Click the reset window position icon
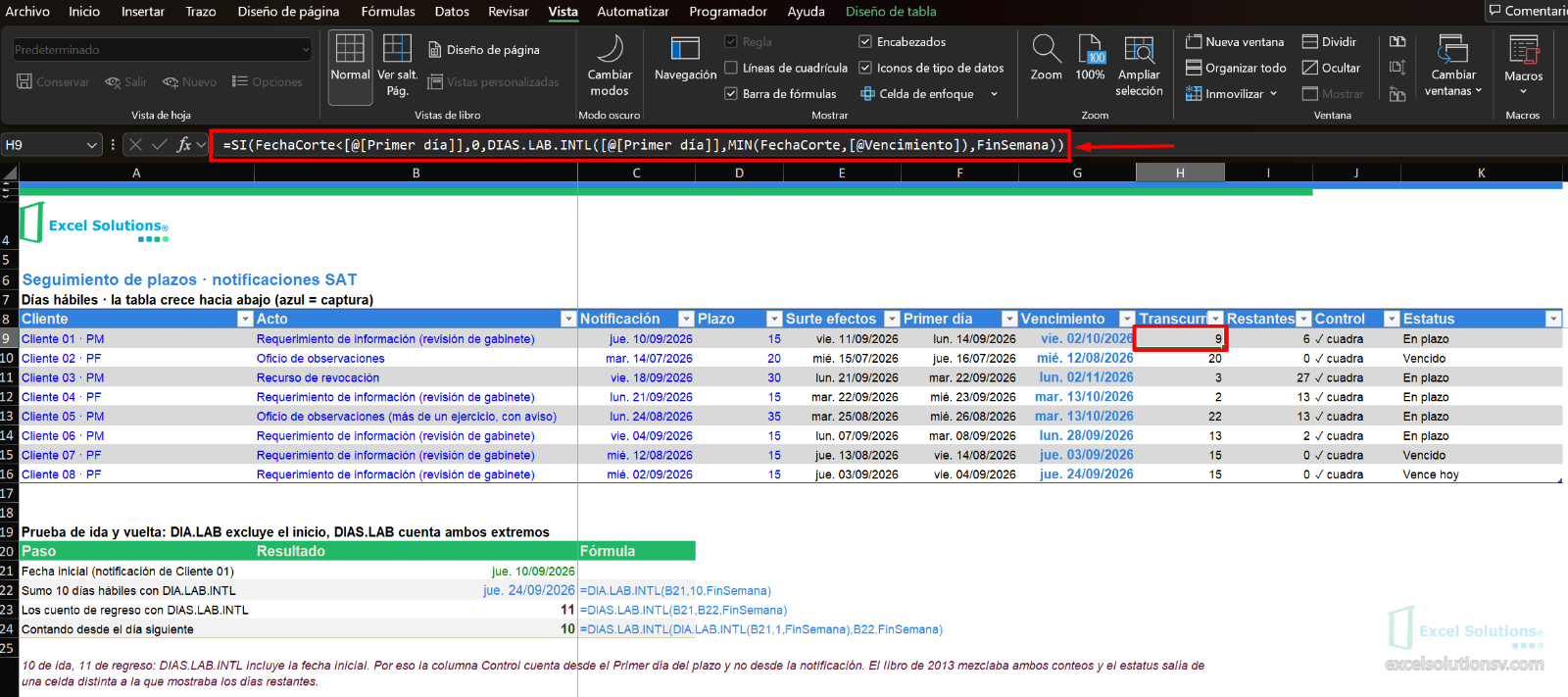Image resolution: width=1568 pixels, height=697 pixels. coord(1397,94)
